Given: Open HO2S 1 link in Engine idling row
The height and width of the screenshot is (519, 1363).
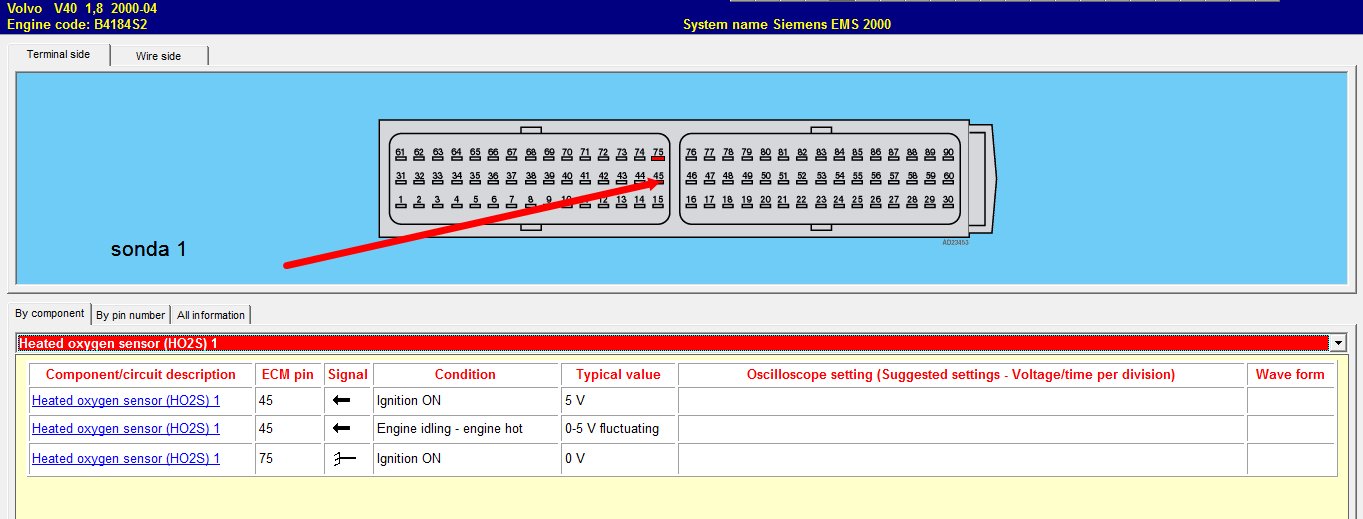Looking at the screenshot, I should [126, 428].
